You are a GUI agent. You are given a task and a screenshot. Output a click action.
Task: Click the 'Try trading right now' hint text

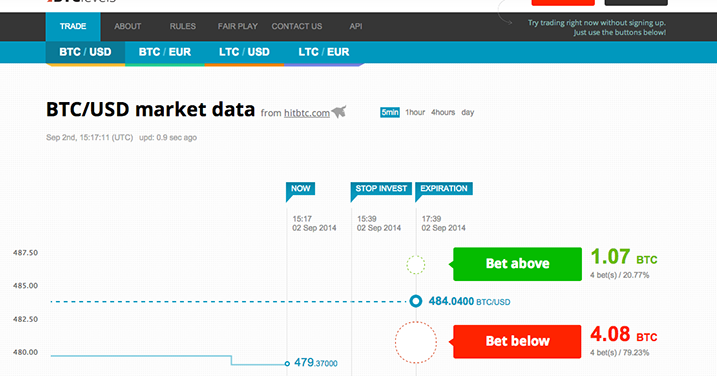[597, 27]
